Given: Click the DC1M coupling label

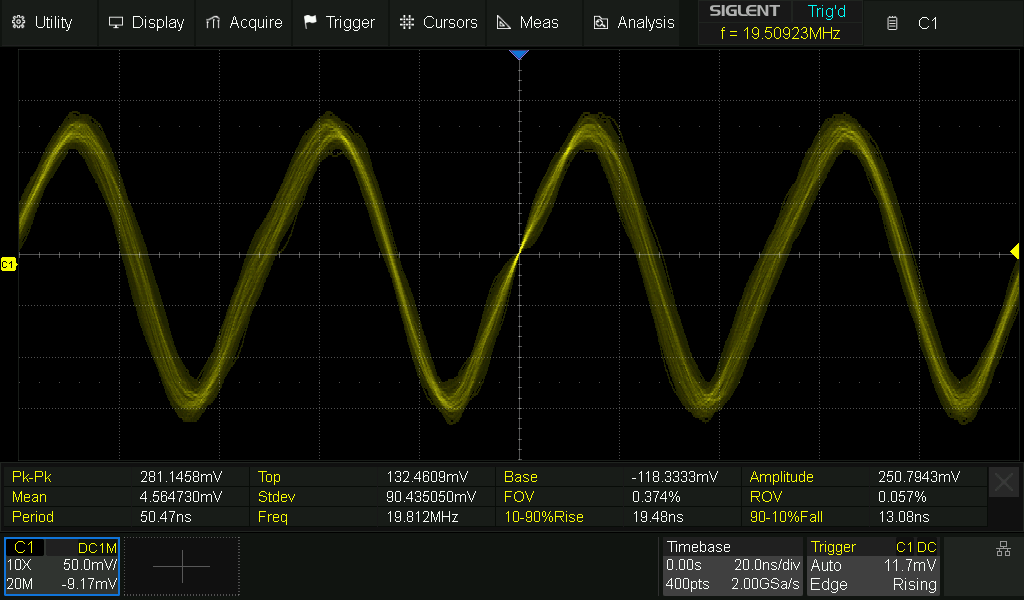Looking at the screenshot, I should [x=97, y=548].
